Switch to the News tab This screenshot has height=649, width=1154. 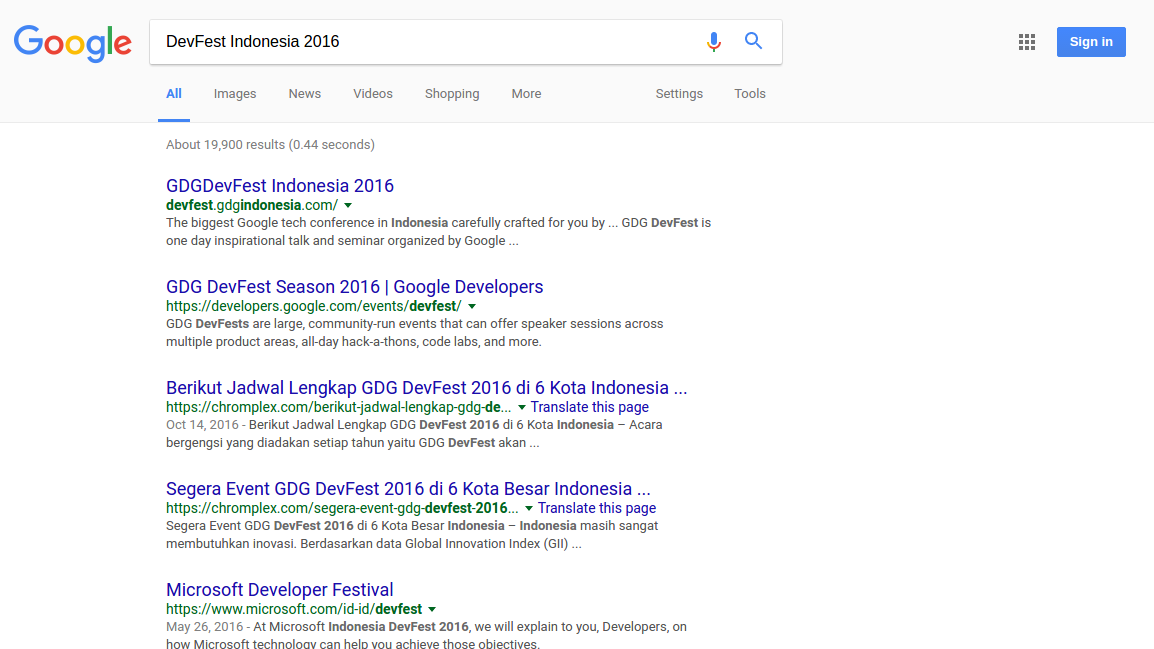pyautogui.click(x=305, y=93)
